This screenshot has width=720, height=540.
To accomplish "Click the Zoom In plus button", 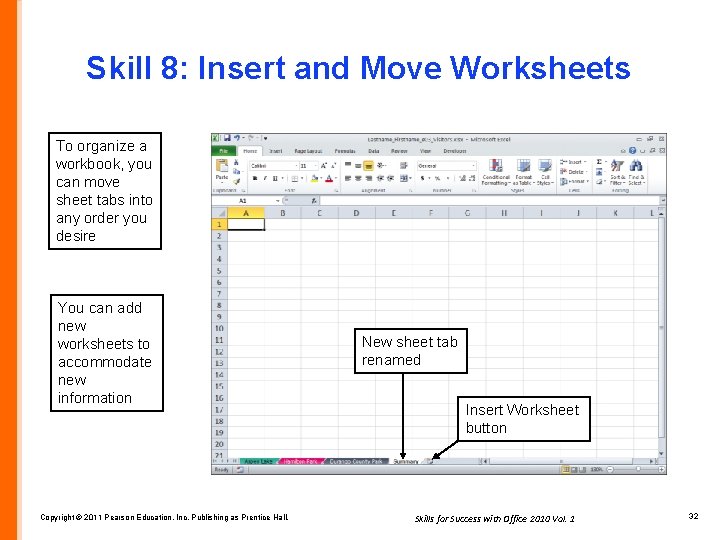I will [661, 469].
